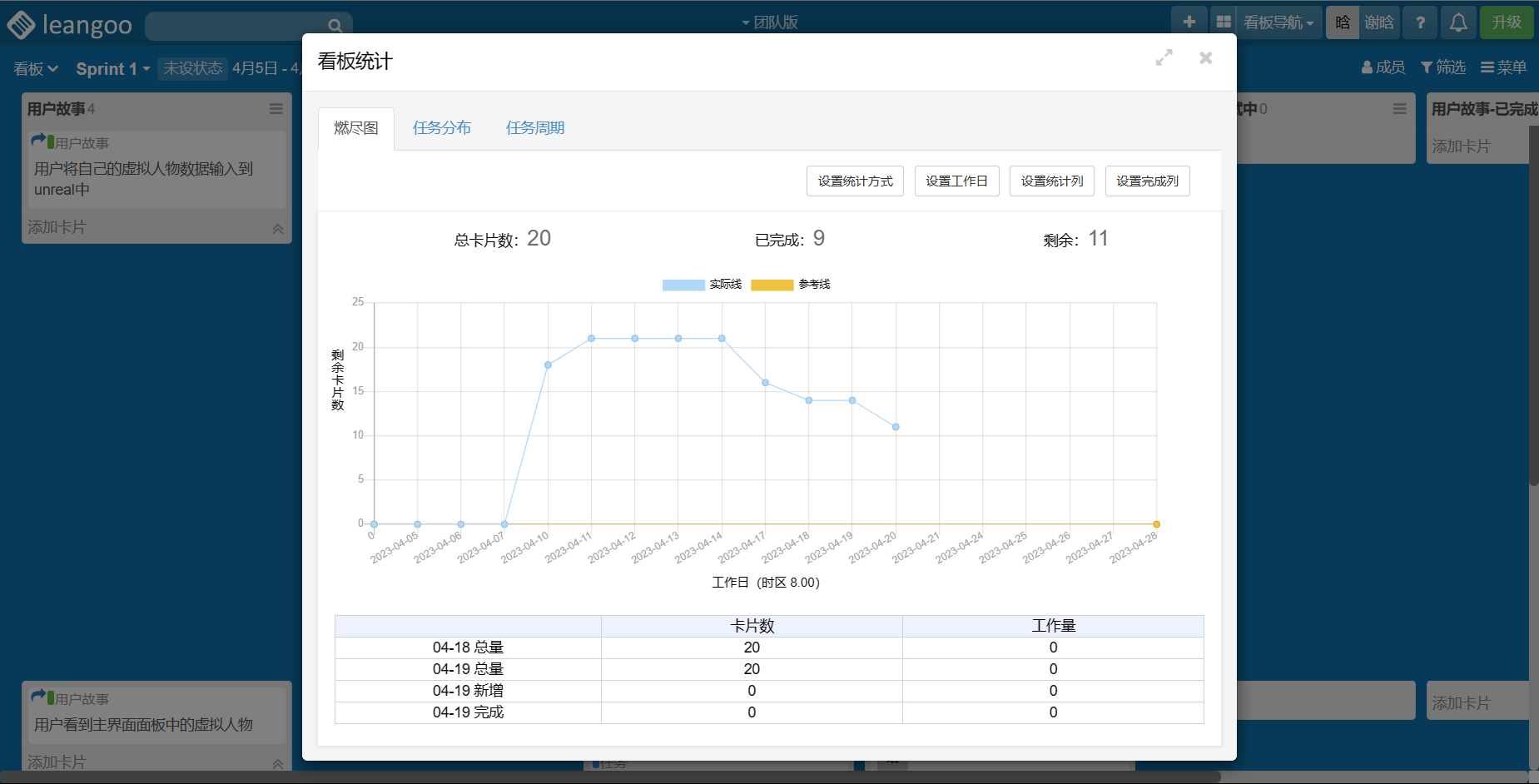Click the 设置统计列 button
1539x784 pixels.
[x=1052, y=181]
